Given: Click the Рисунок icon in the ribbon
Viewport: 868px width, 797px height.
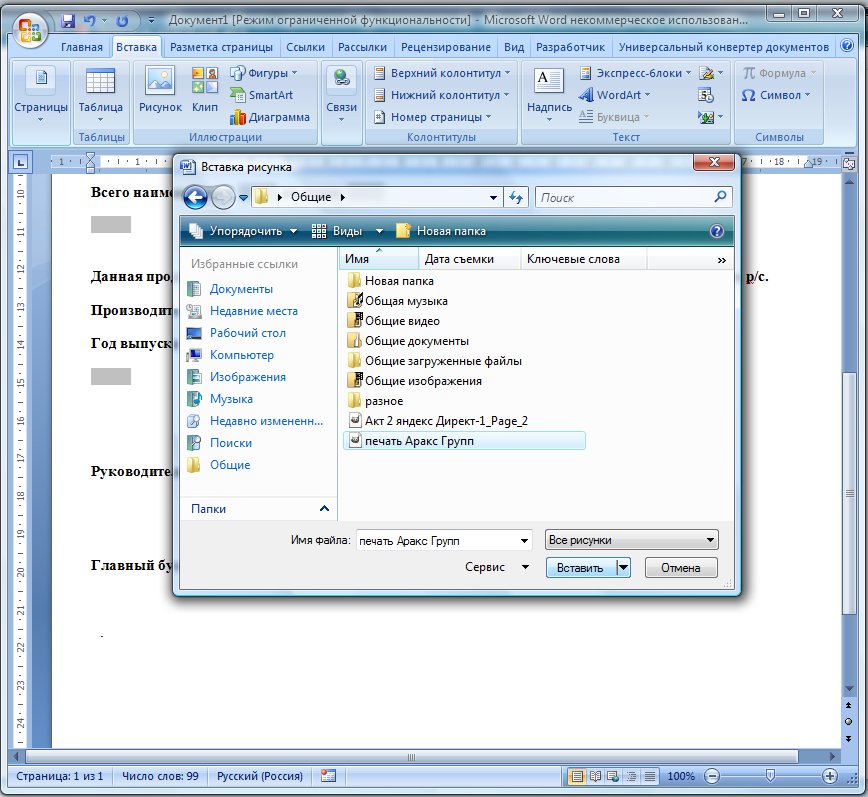Looking at the screenshot, I should pyautogui.click(x=160, y=91).
